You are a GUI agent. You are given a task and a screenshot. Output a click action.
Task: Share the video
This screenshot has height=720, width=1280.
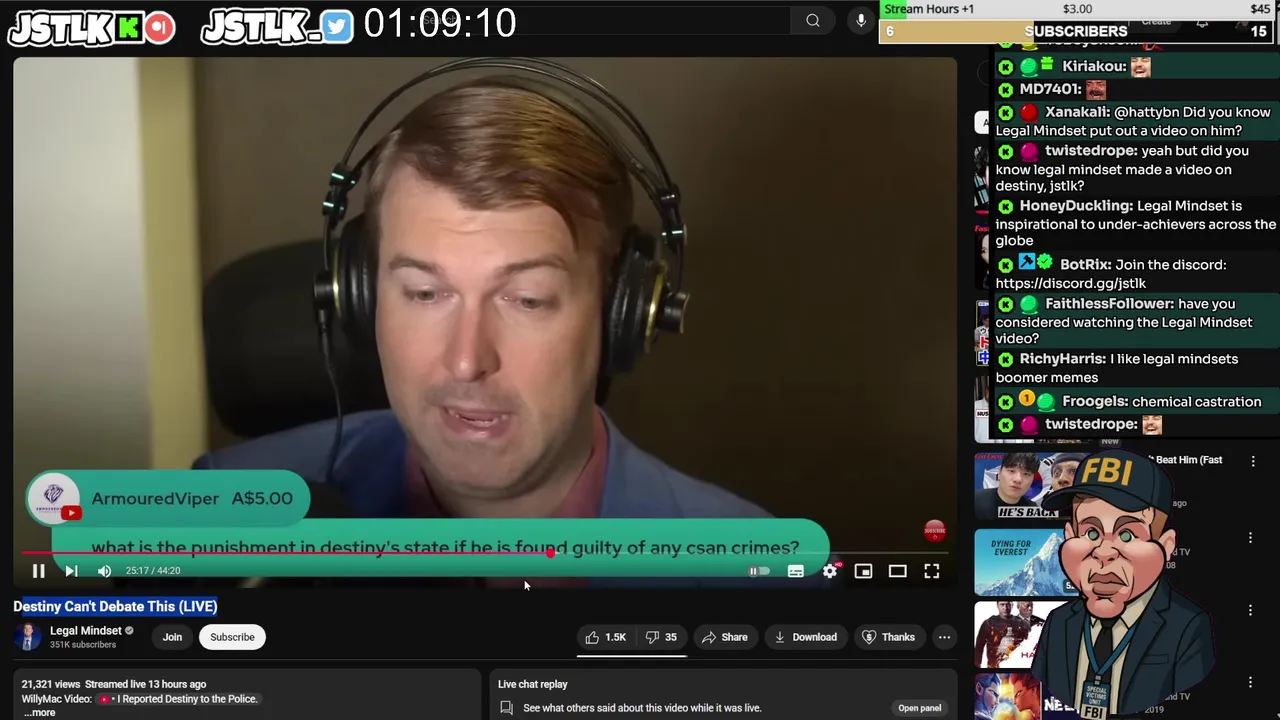pos(724,637)
